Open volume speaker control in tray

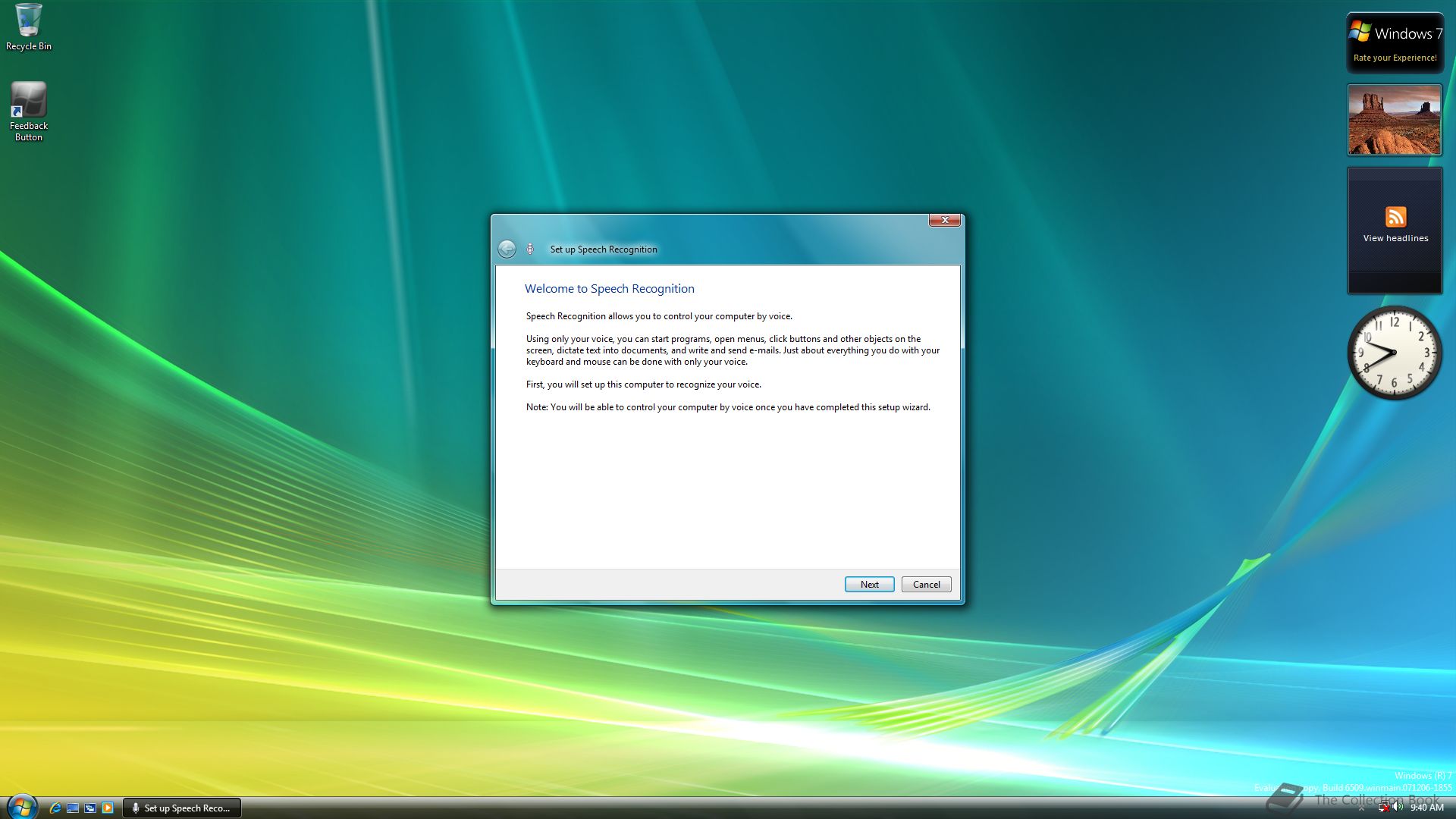pyautogui.click(x=1397, y=808)
